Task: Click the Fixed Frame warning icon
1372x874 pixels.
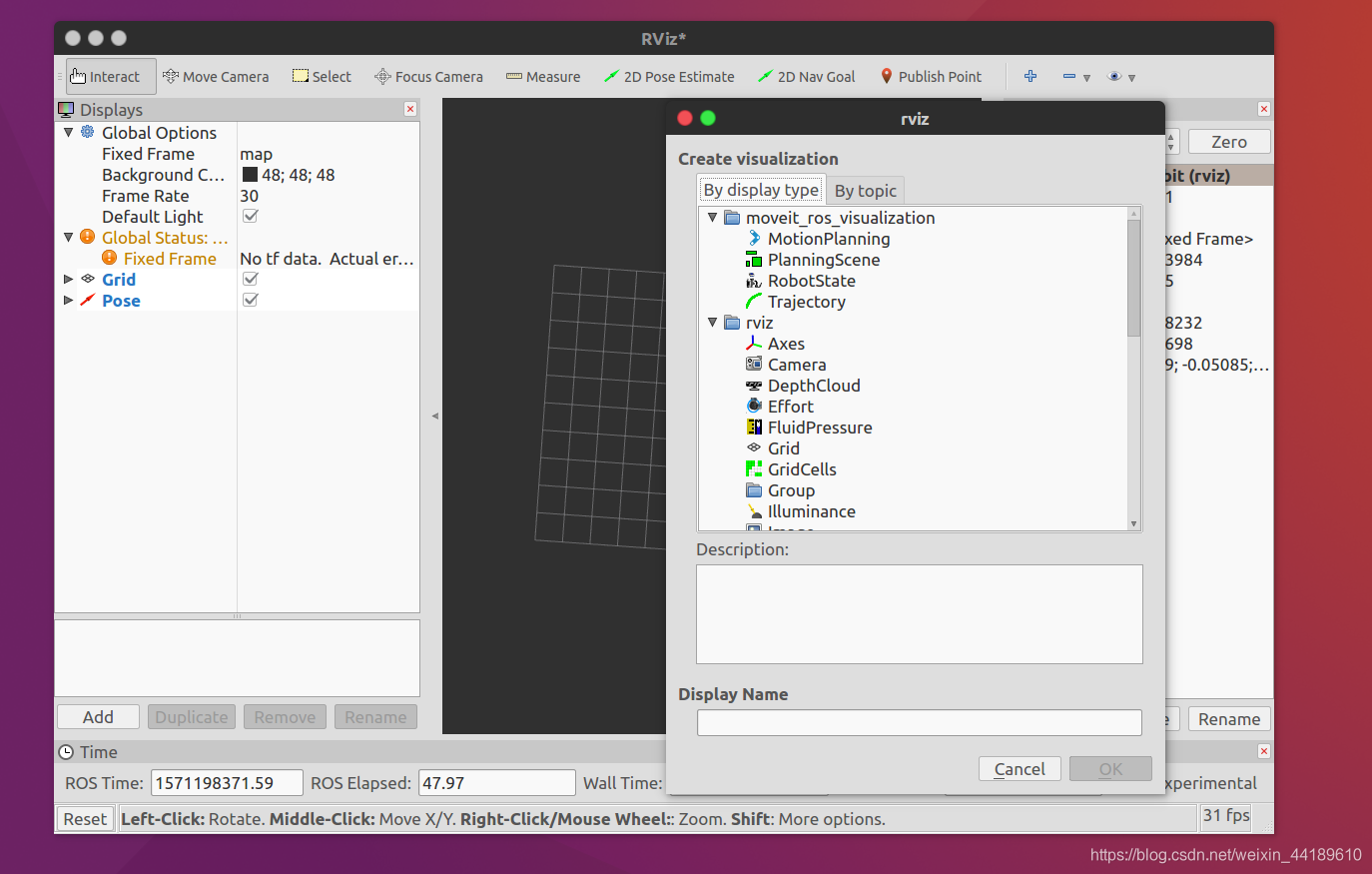Action: 110,258
